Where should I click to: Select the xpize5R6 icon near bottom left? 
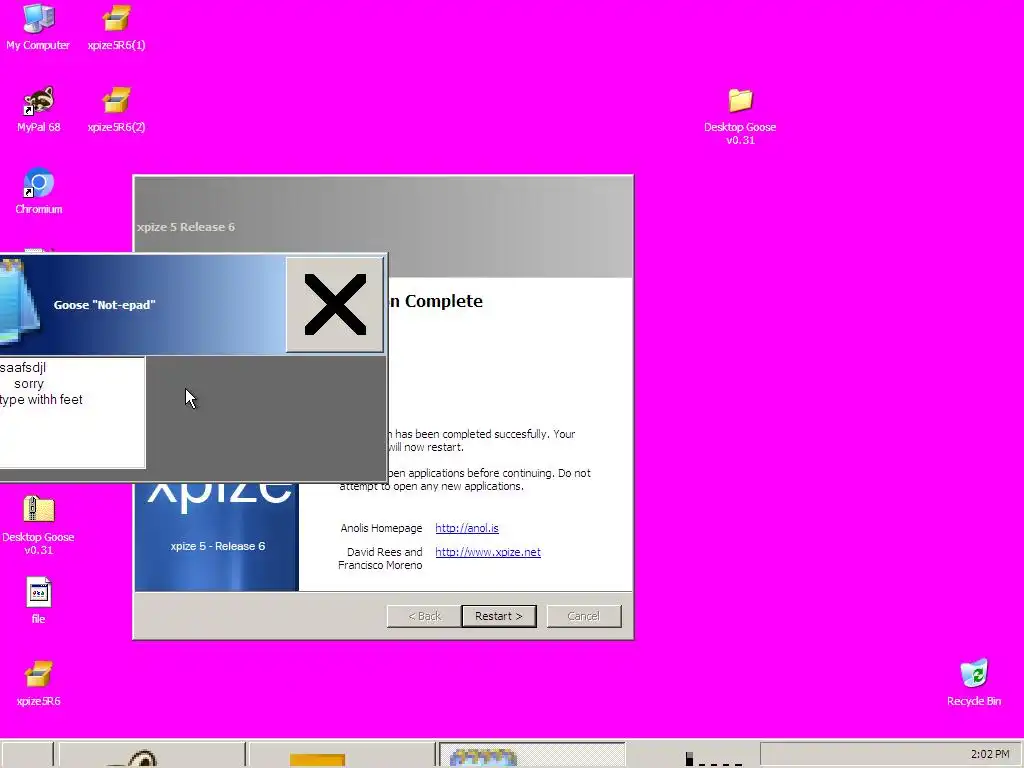(39, 683)
